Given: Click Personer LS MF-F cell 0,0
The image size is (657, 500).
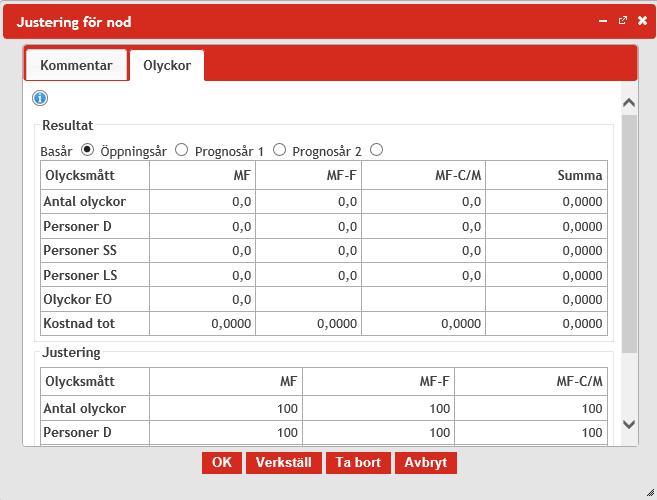Looking at the screenshot, I should pos(308,275).
